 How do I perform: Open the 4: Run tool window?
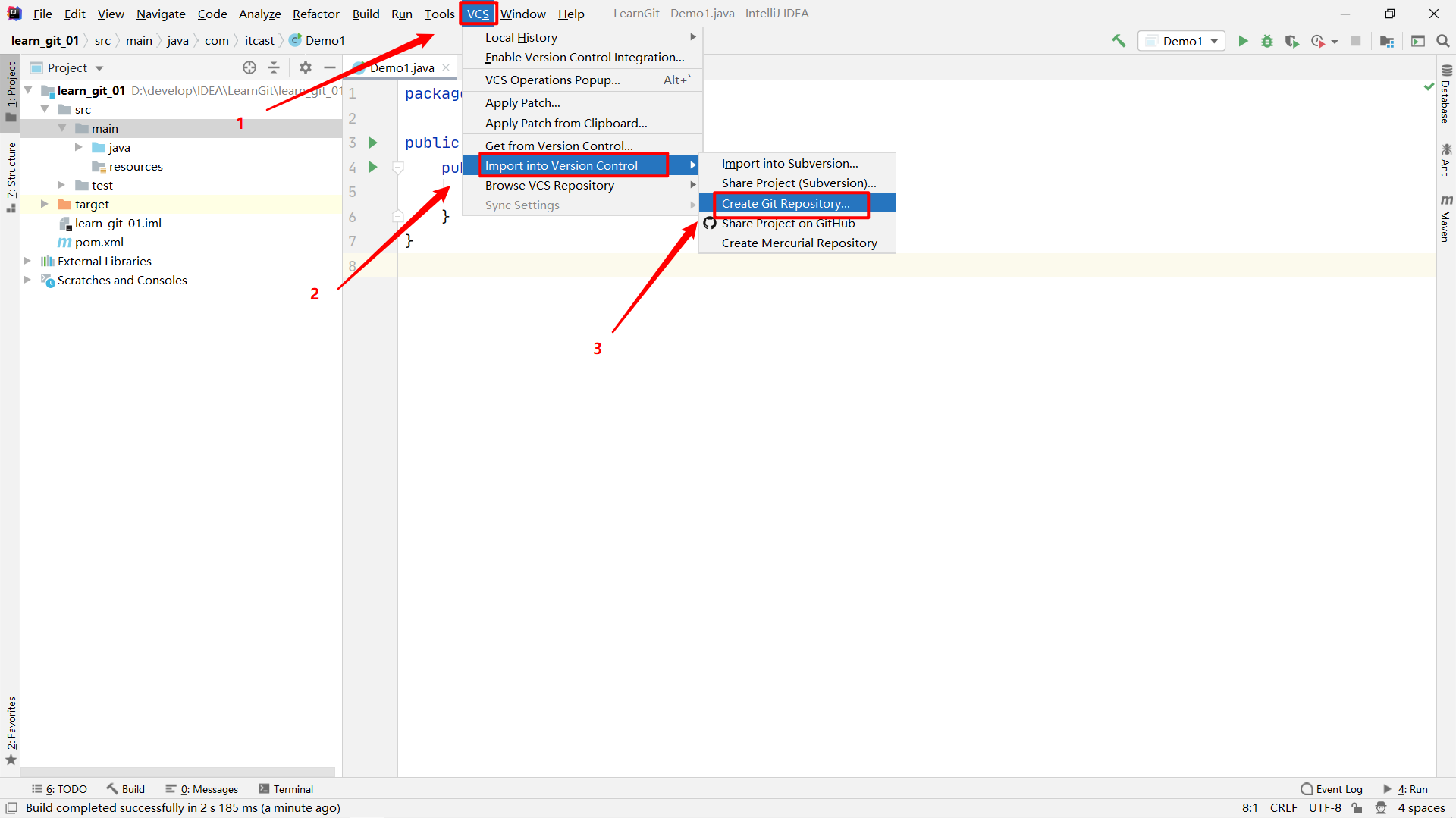tap(1405, 789)
